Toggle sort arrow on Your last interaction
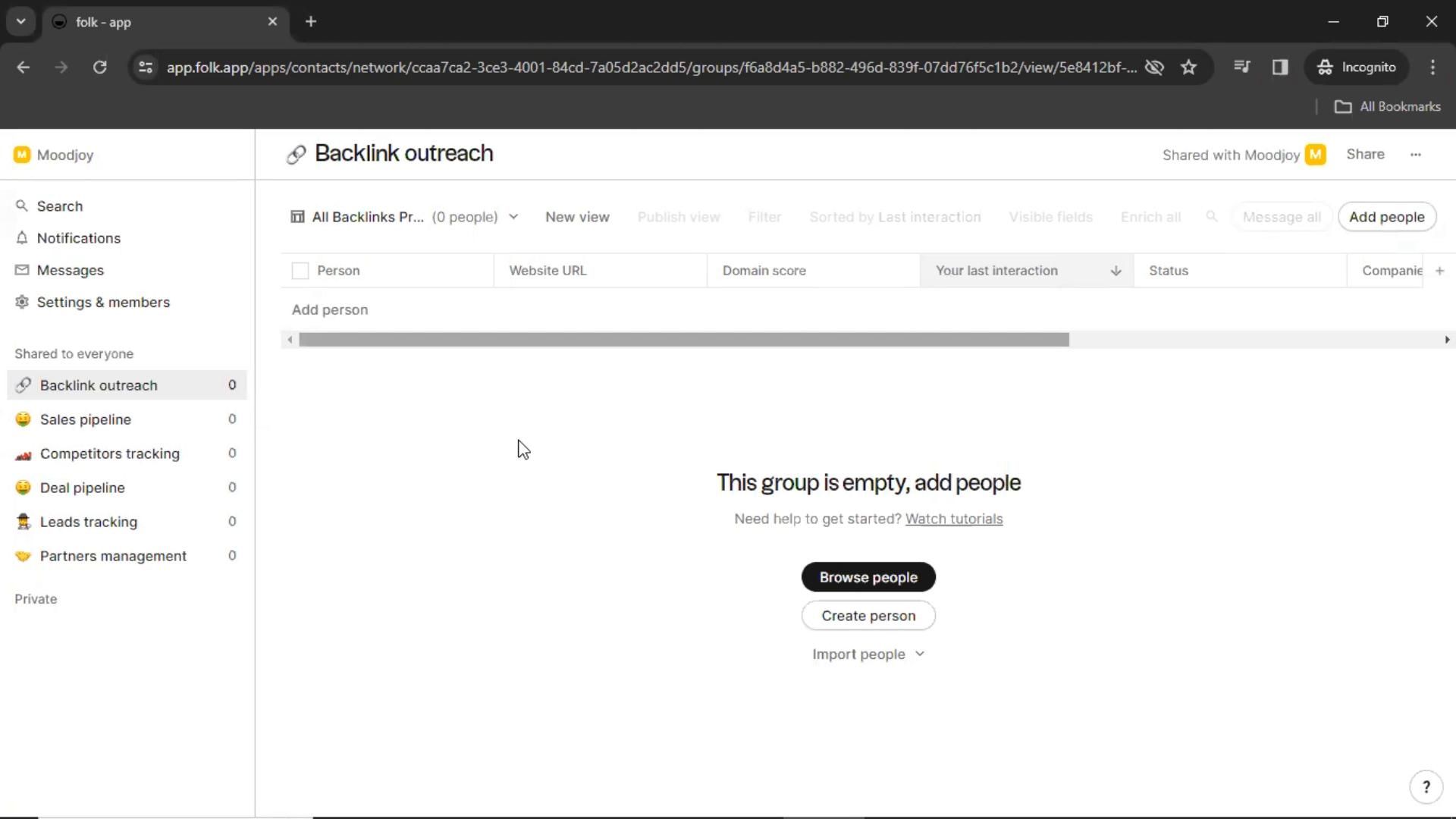Screen dimensions: 1456x819 [x=1116, y=271]
